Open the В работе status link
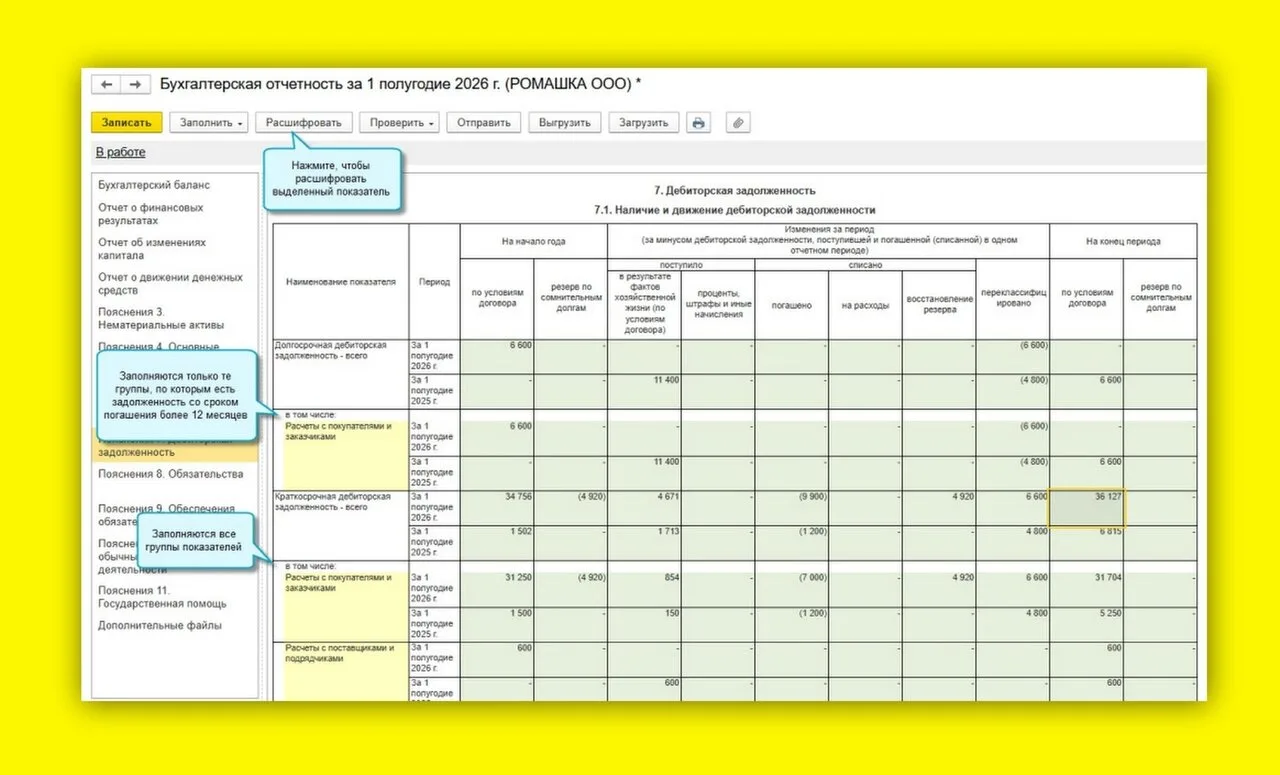This screenshot has width=1280, height=775. click(x=120, y=152)
